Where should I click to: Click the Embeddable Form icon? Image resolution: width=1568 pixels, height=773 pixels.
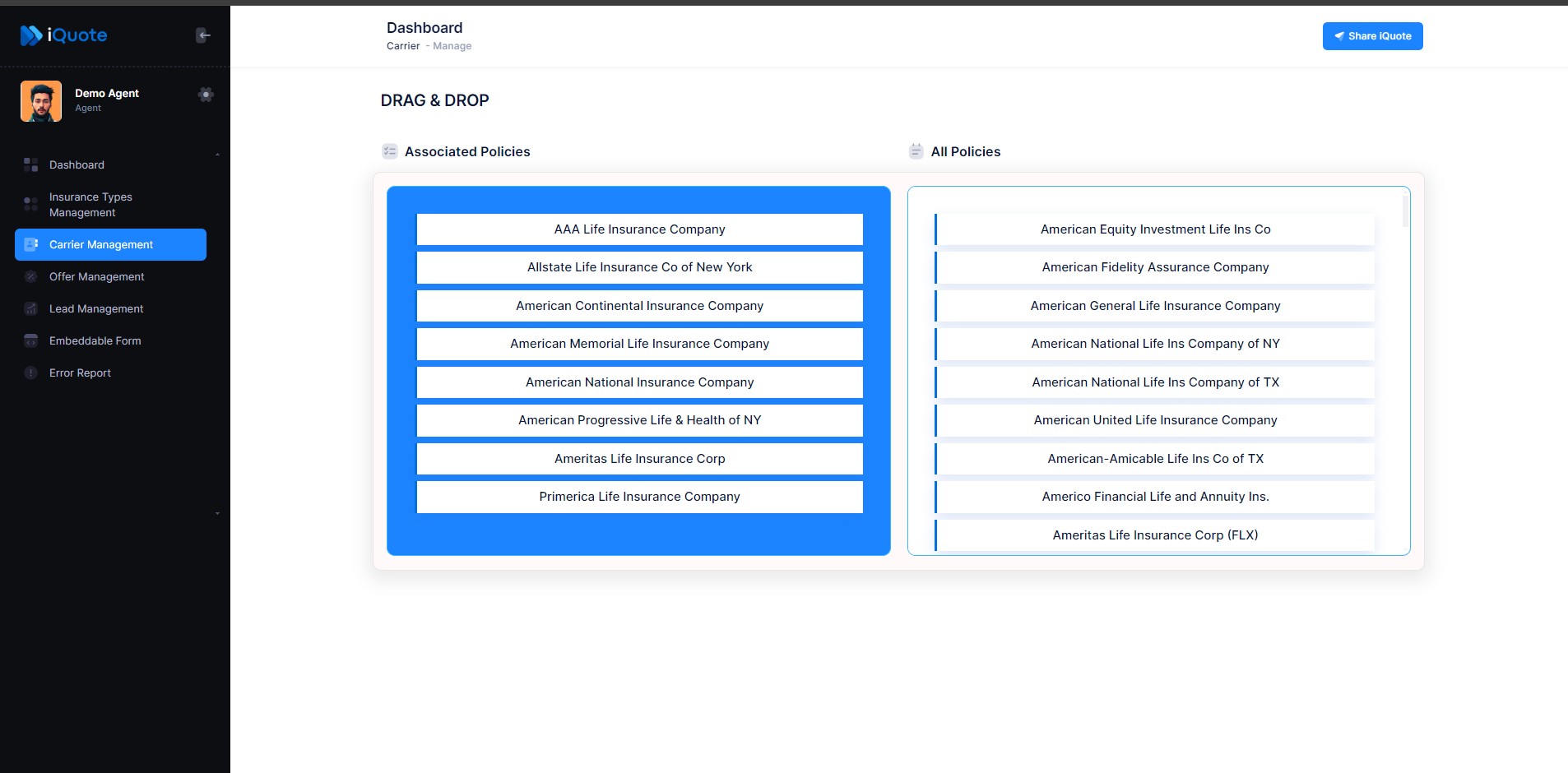pyautogui.click(x=31, y=340)
